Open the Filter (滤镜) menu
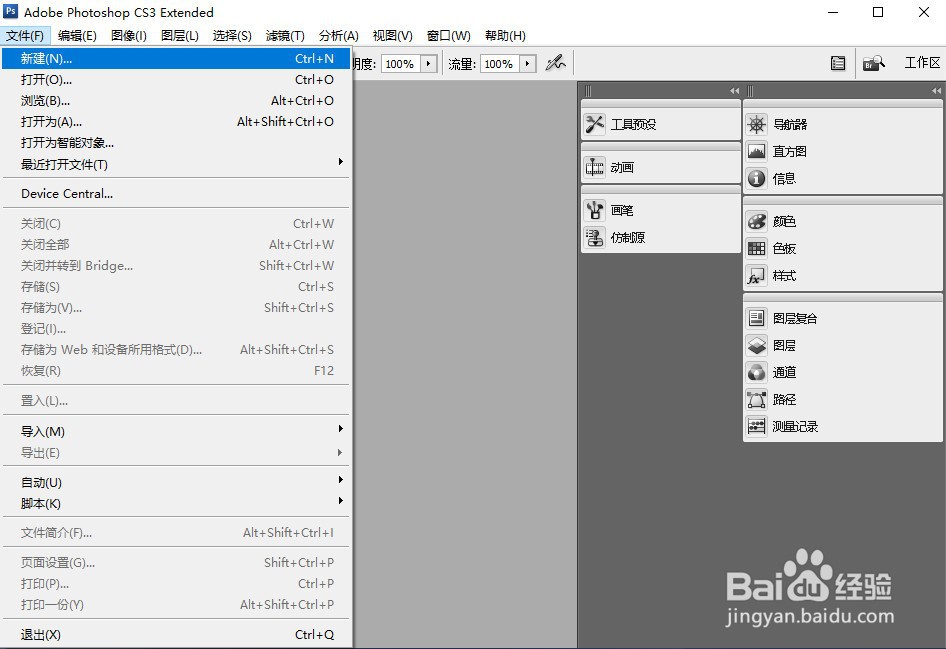Viewport: 946px width, 649px height. [x=285, y=36]
